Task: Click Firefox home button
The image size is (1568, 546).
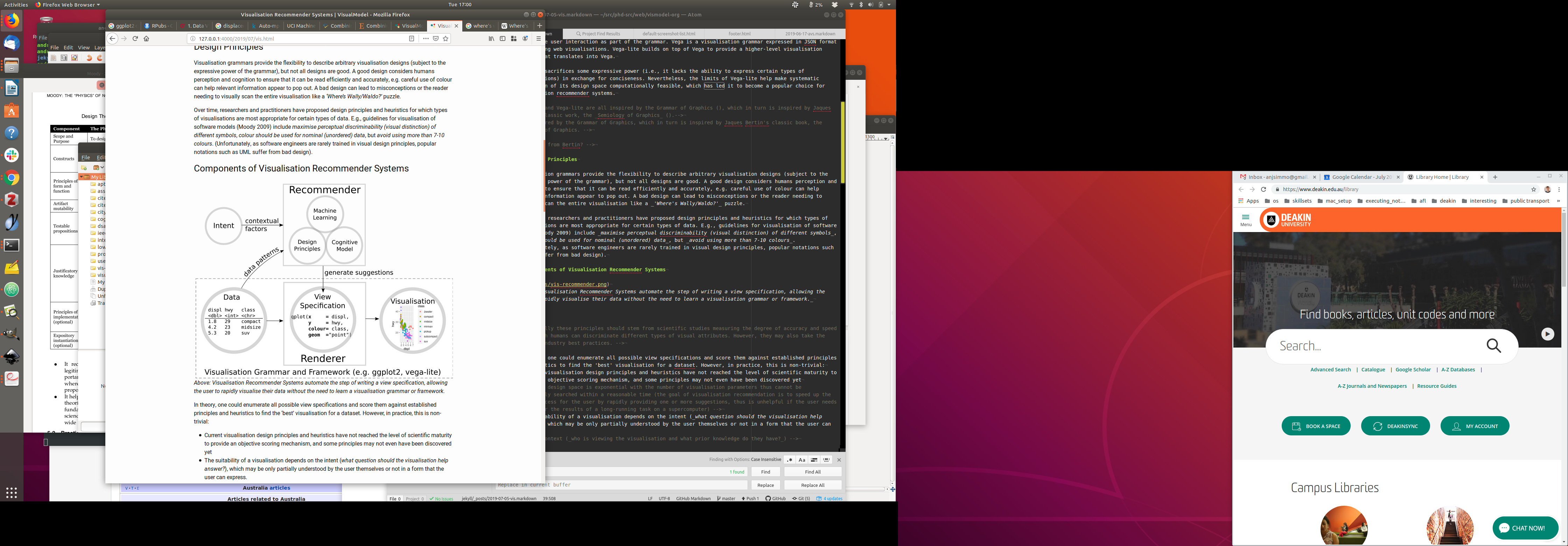Action: [x=146, y=38]
